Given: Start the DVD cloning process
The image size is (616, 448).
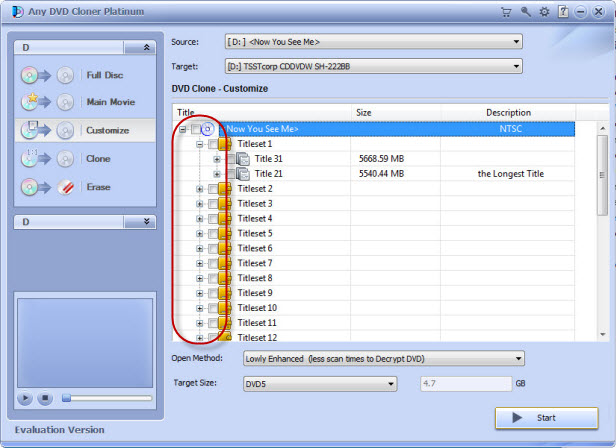Looking at the screenshot, I should (546, 418).
